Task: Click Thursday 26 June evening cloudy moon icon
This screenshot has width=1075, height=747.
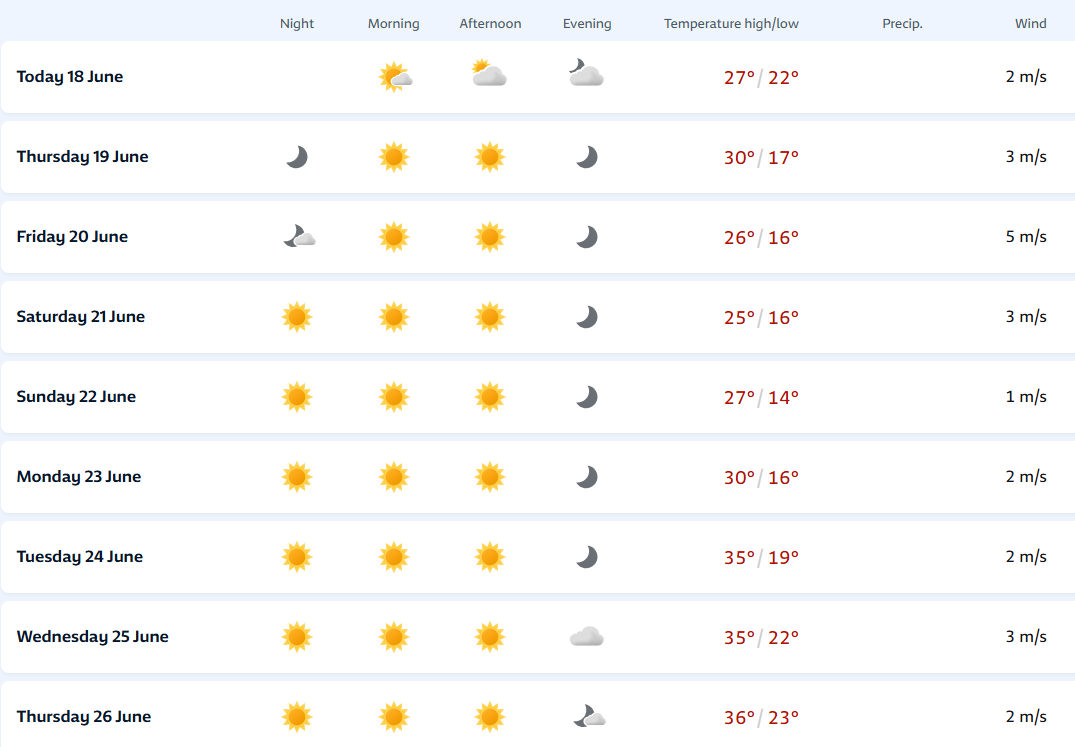Action: [x=588, y=716]
